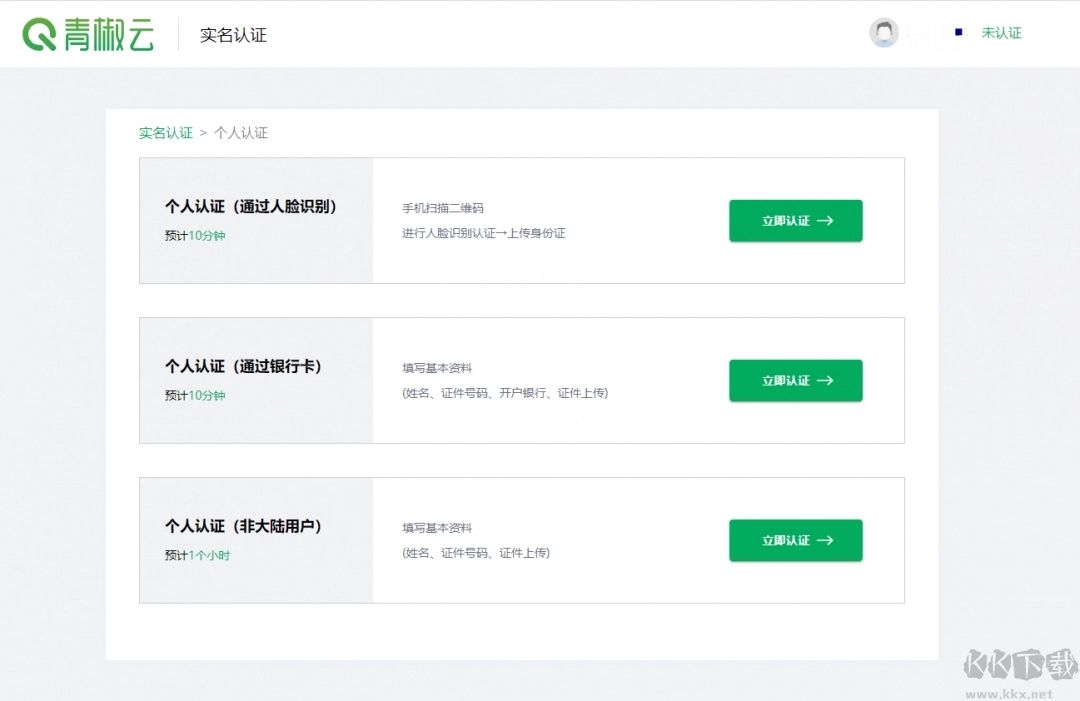This screenshot has height=701, width=1080.
Task: Click the 个人认证 breadcrumb item
Action: coord(241,133)
